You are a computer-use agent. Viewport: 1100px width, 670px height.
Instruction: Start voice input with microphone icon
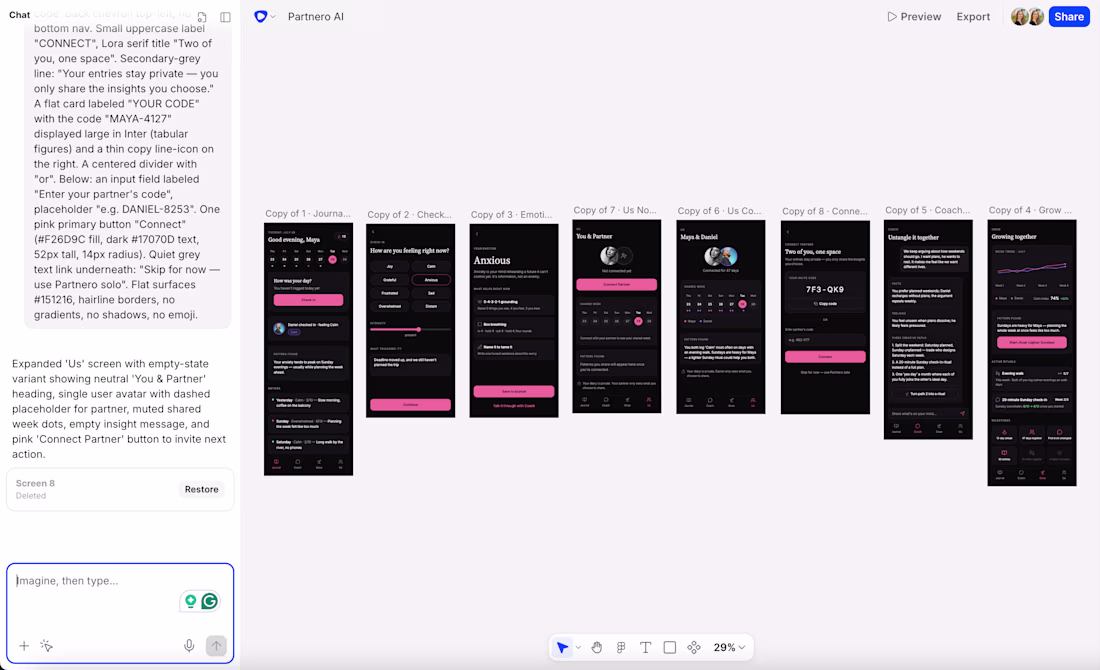point(189,646)
